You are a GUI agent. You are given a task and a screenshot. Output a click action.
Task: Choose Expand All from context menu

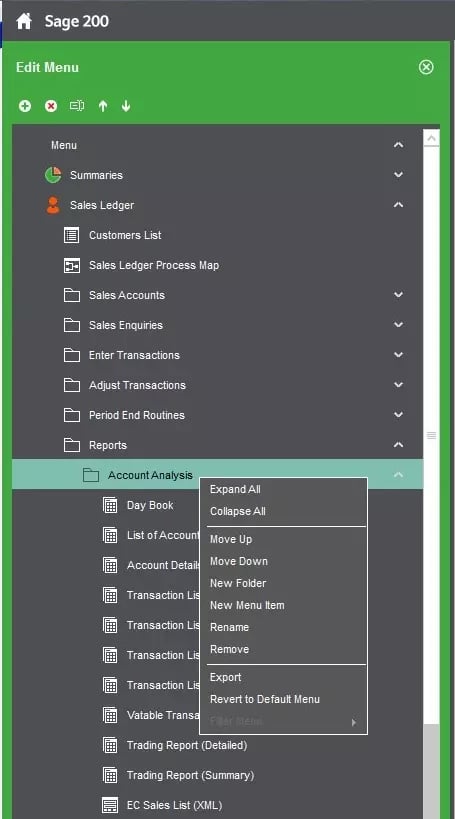235,489
